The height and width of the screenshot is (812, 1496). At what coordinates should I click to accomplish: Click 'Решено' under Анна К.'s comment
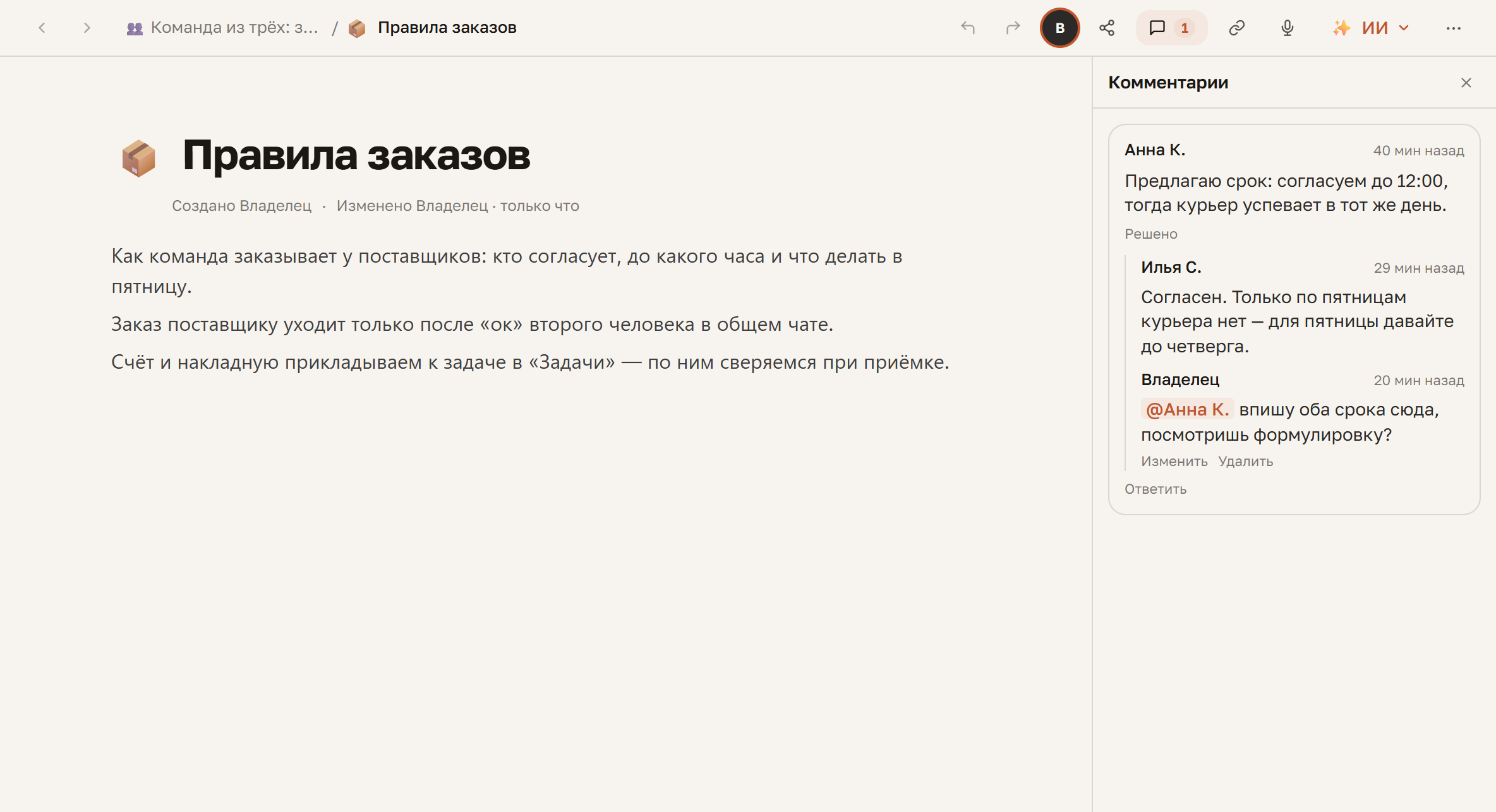click(x=1151, y=234)
